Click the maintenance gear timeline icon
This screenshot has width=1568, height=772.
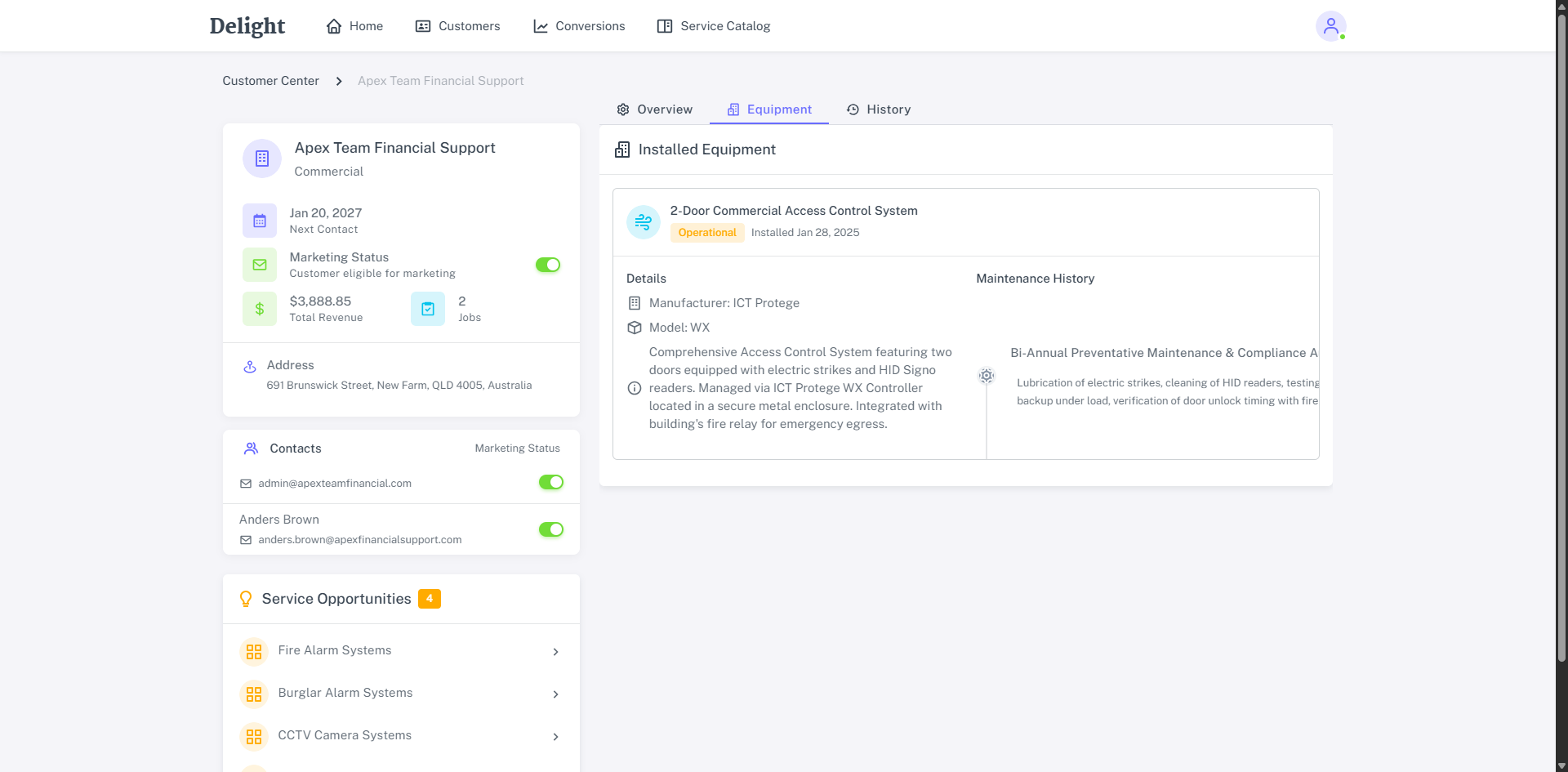point(987,376)
